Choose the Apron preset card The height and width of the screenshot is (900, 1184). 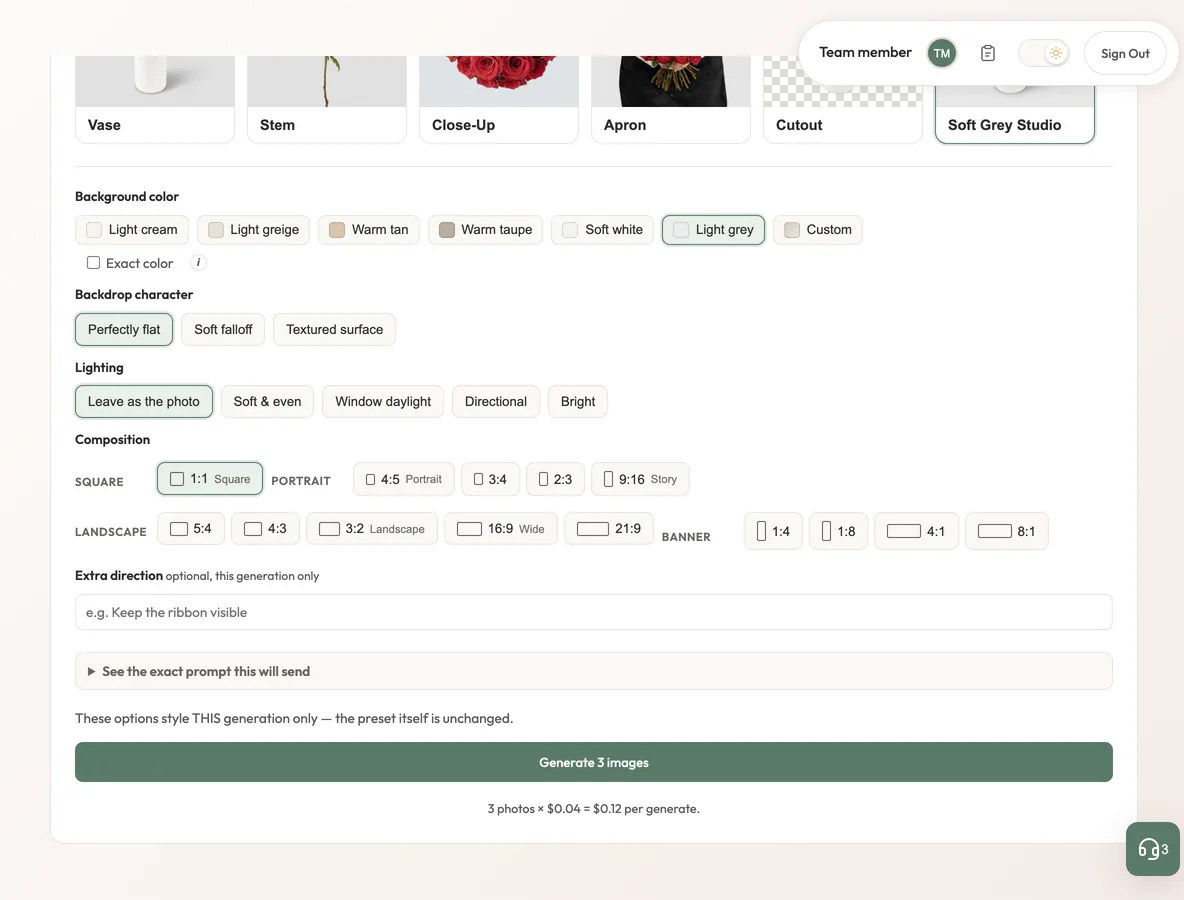[x=671, y=99]
